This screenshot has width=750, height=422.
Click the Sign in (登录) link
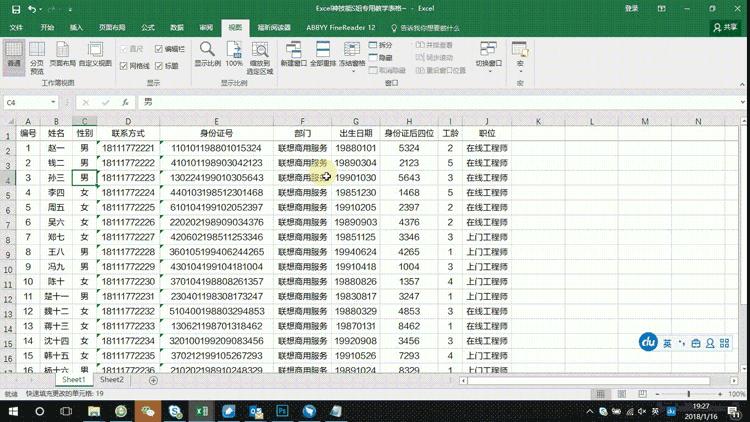pyautogui.click(x=631, y=9)
